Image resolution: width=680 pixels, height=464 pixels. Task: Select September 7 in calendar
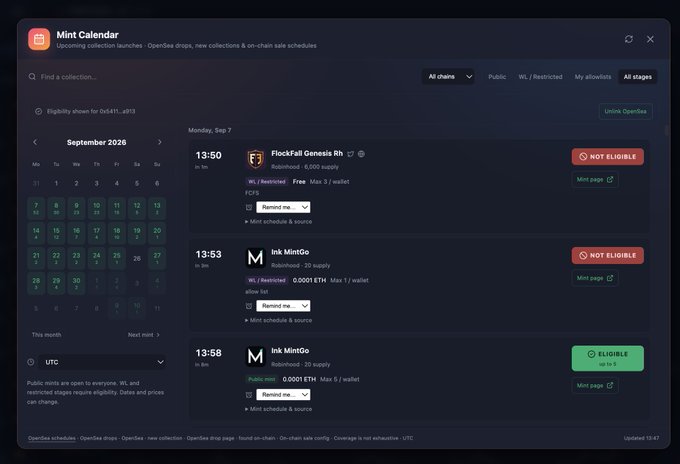(x=36, y=208)
